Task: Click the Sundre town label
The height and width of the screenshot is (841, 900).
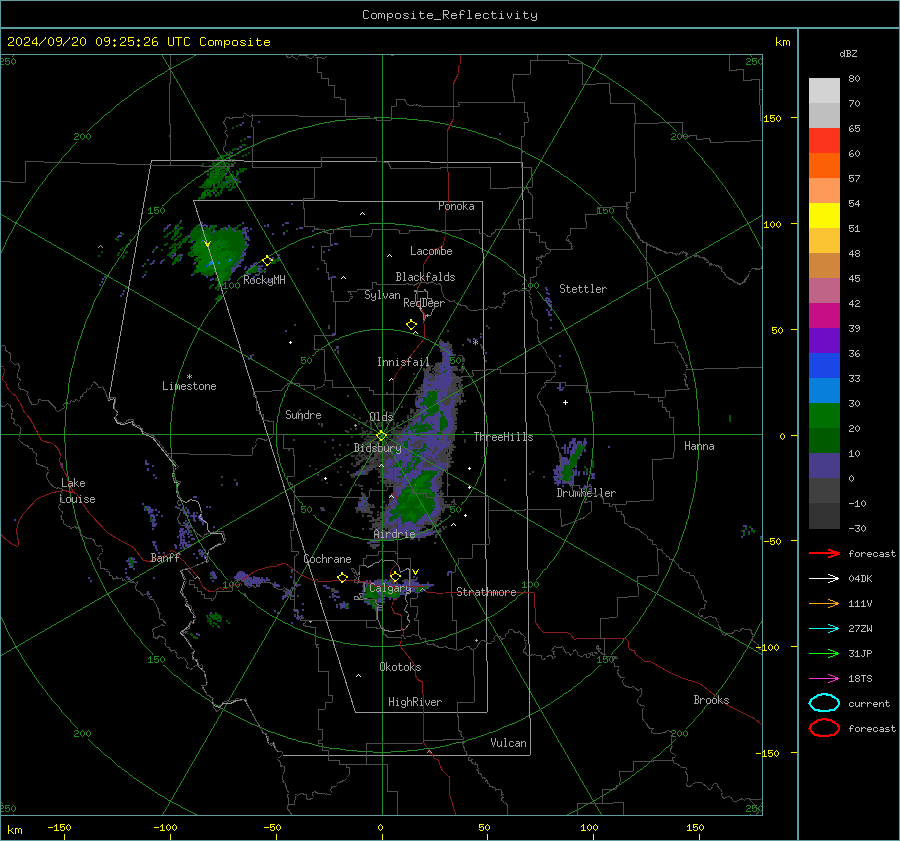Action: [303, 415]
